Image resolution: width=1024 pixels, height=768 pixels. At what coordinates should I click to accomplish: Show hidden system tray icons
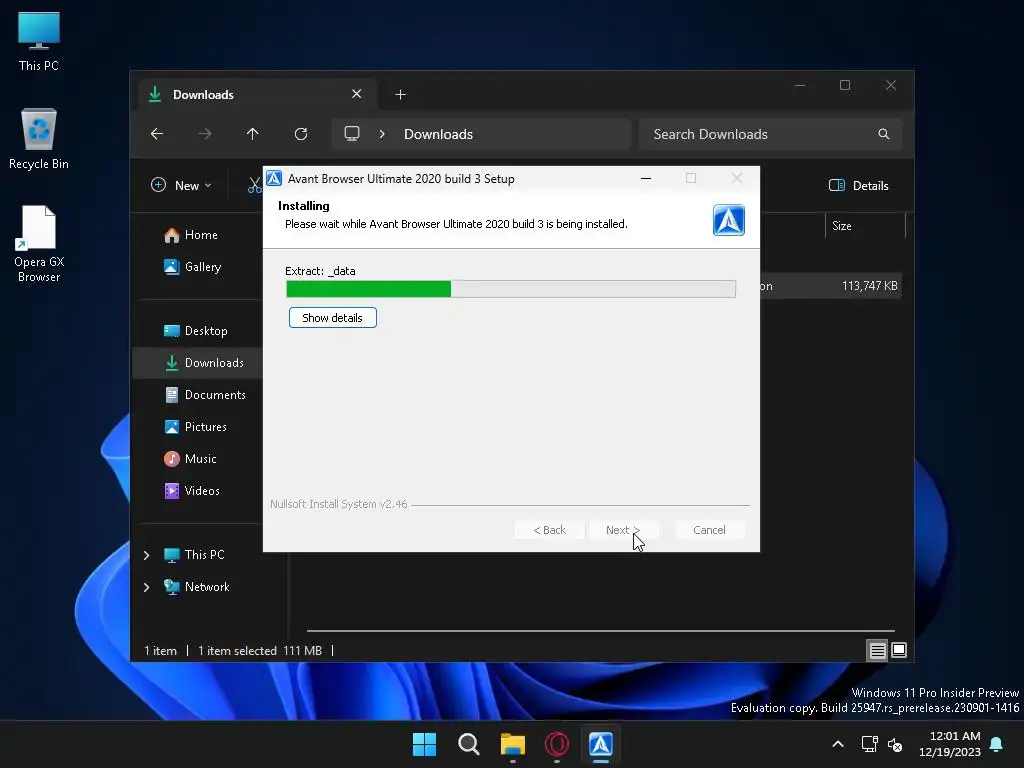pos(838,744)
